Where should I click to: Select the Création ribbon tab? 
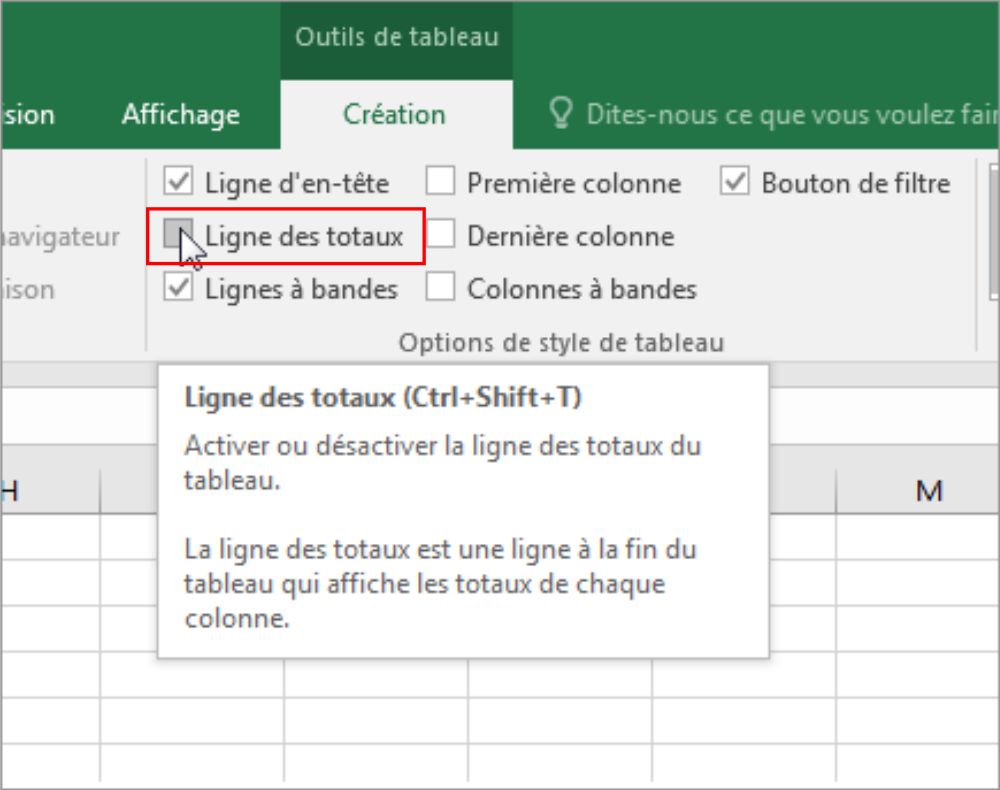tap(394, 114)
